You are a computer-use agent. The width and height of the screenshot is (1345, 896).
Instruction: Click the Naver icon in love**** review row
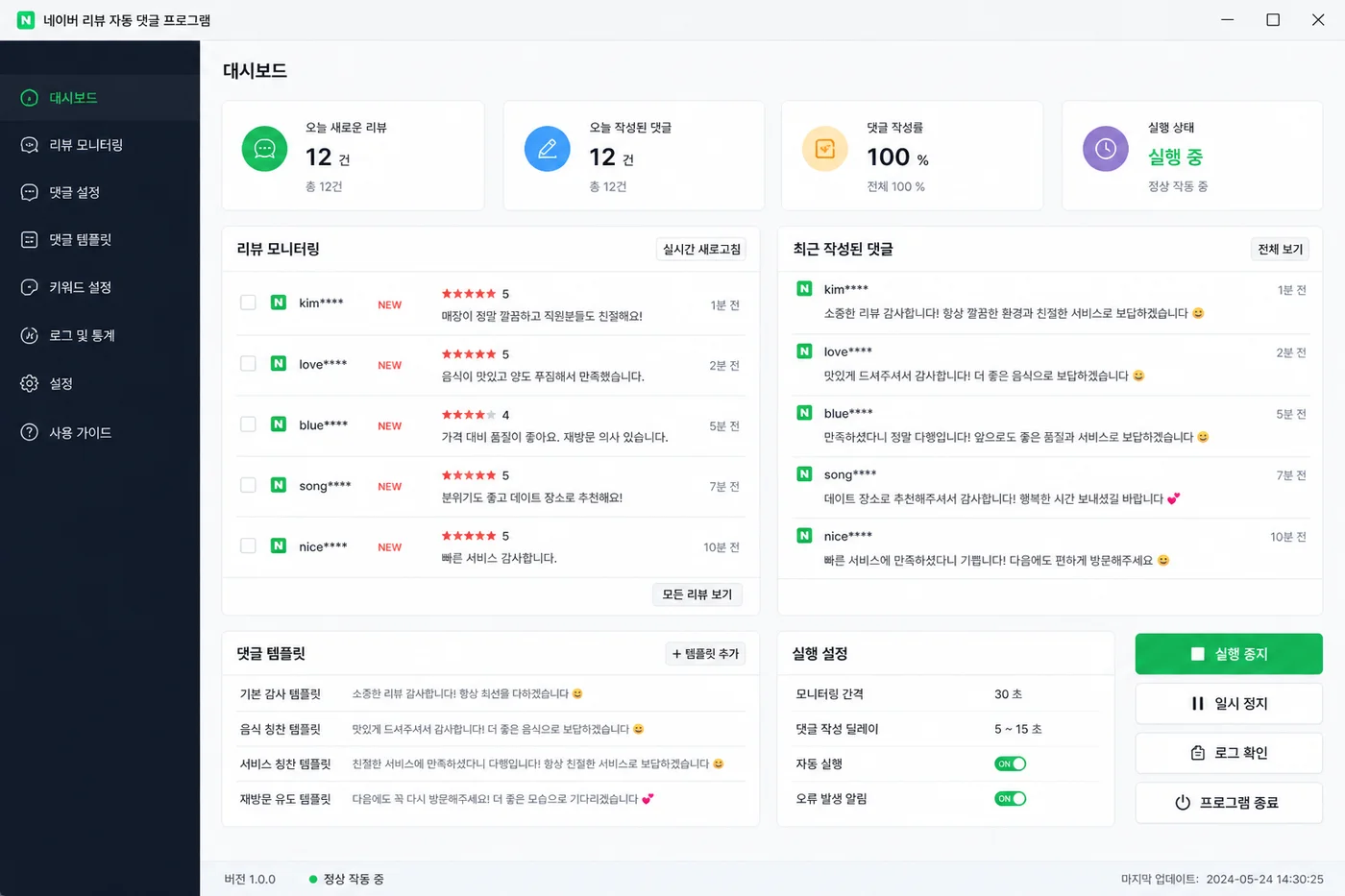click(279, 363)
